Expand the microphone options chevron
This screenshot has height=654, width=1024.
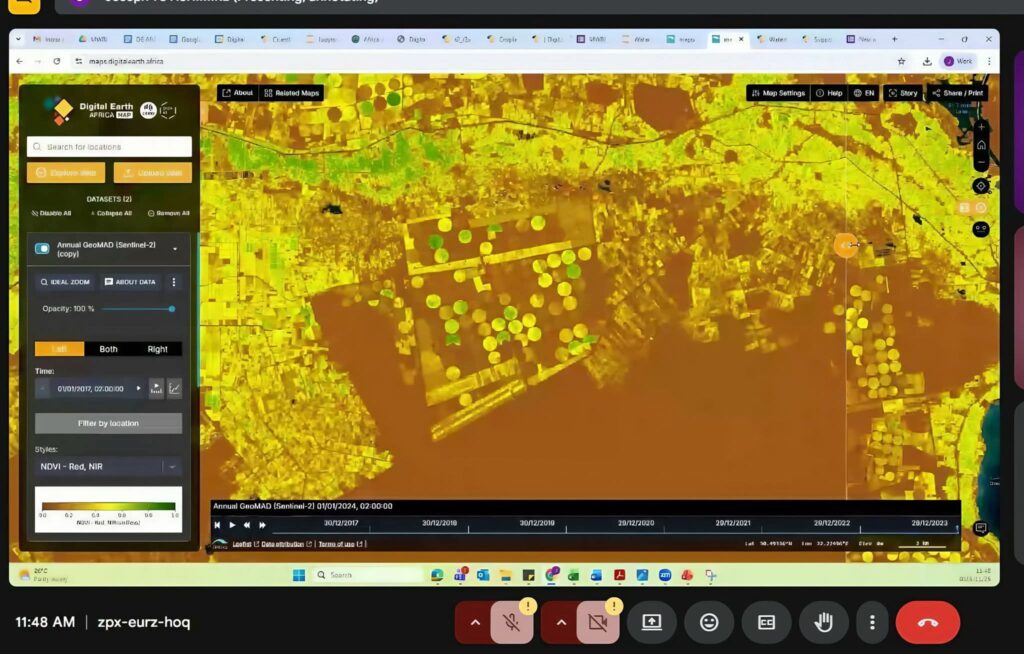pos(475,620)
